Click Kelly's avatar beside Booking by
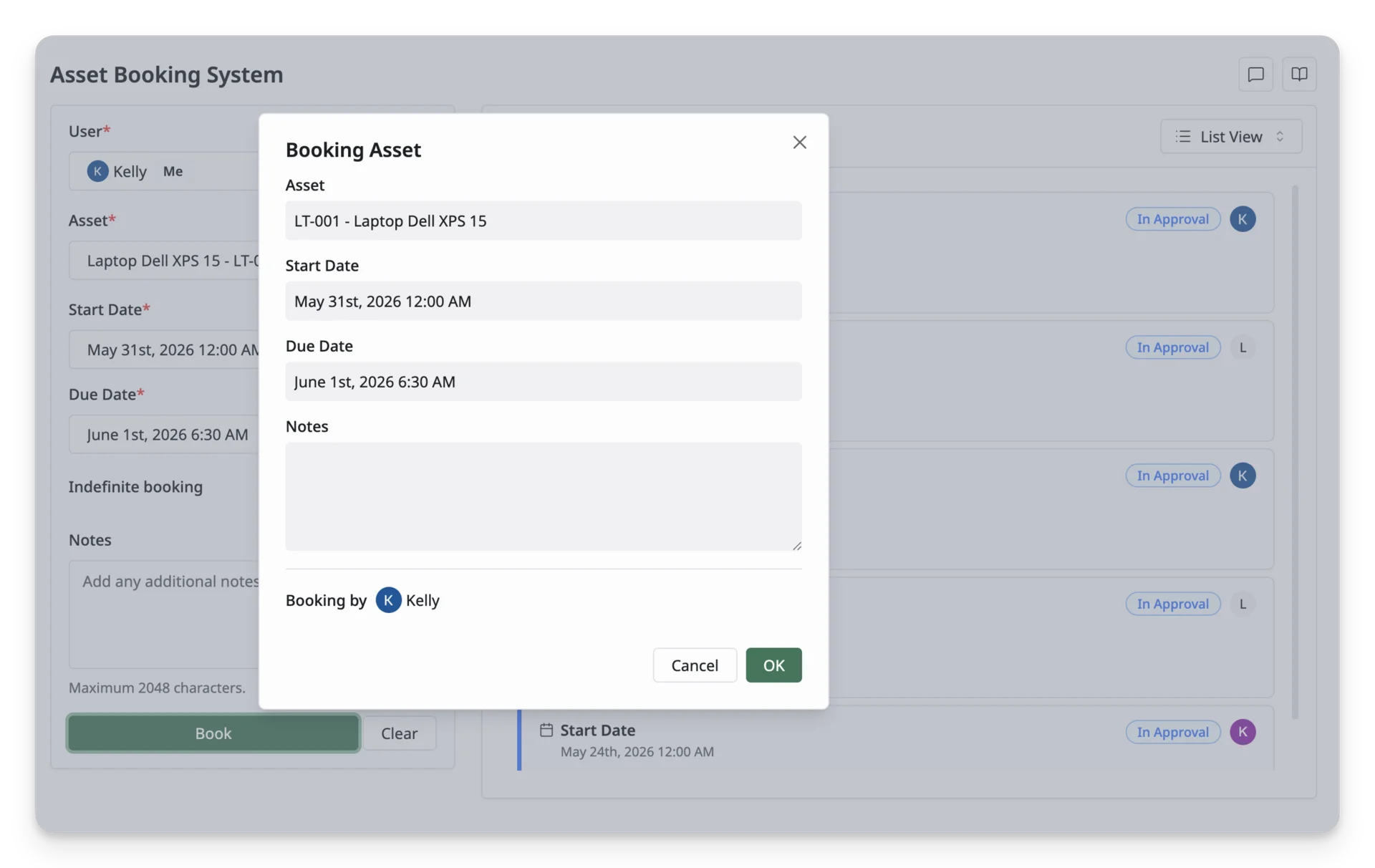The width and height of the screenshot is (1375, 868). click(388, 599)
